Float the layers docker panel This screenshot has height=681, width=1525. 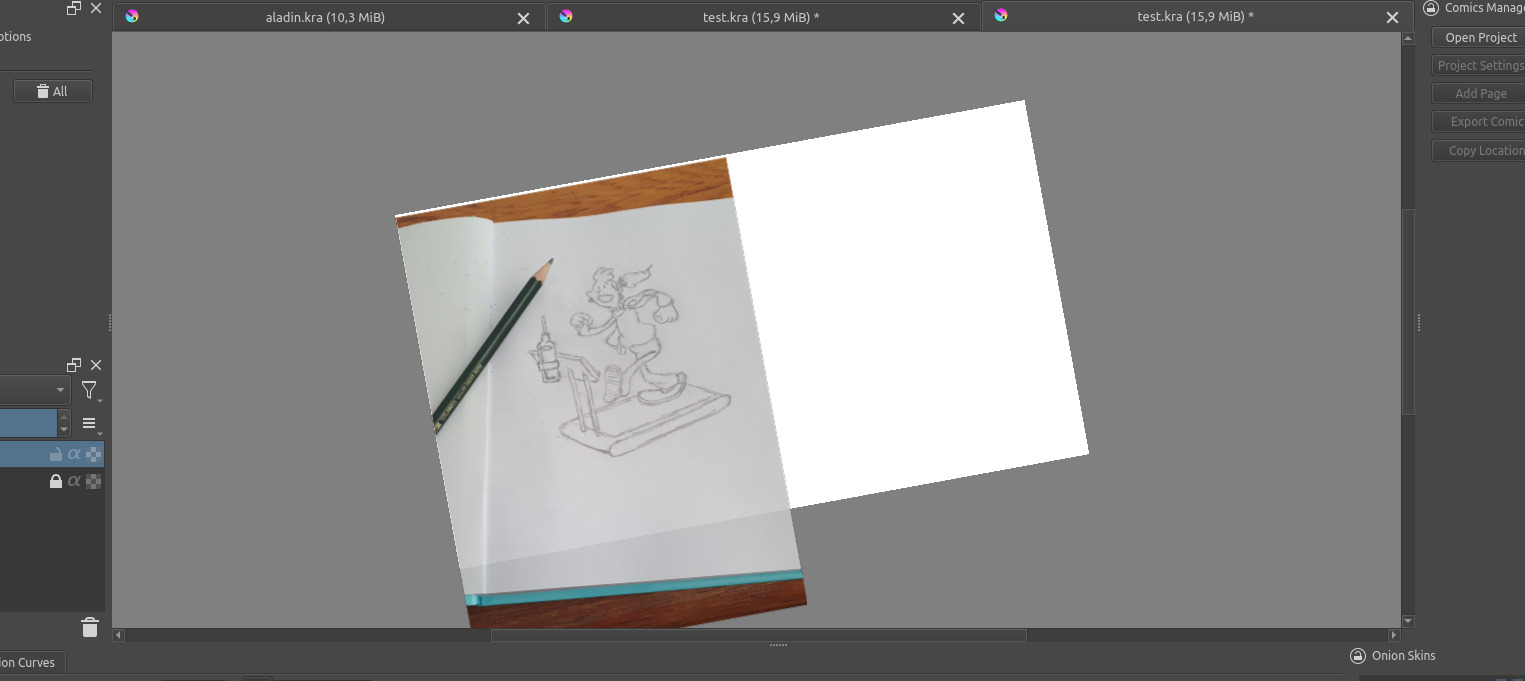(x=74, y=365)
